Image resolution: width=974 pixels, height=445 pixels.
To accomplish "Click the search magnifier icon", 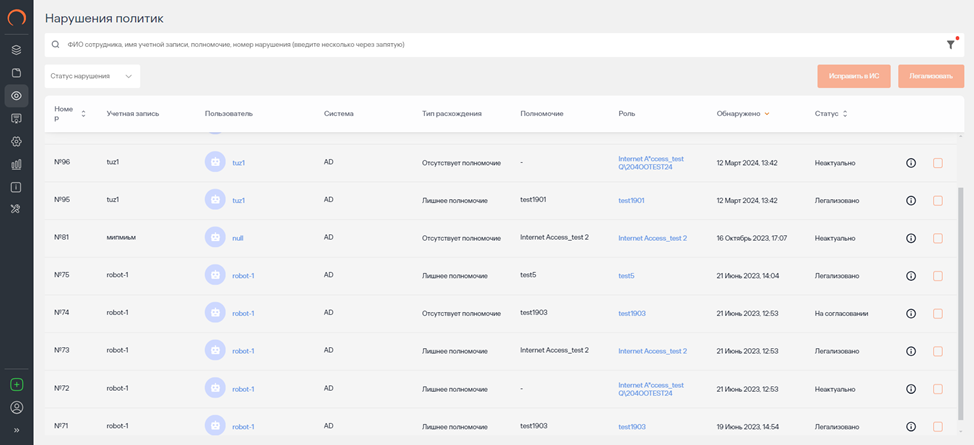I will [55, 45].
